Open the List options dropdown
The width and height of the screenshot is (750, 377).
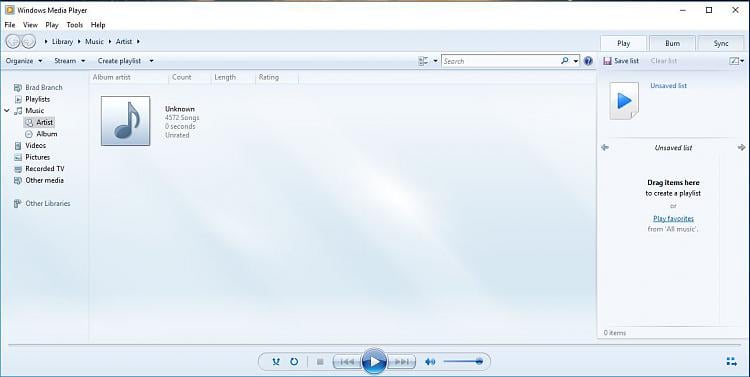tap(737, 61)
